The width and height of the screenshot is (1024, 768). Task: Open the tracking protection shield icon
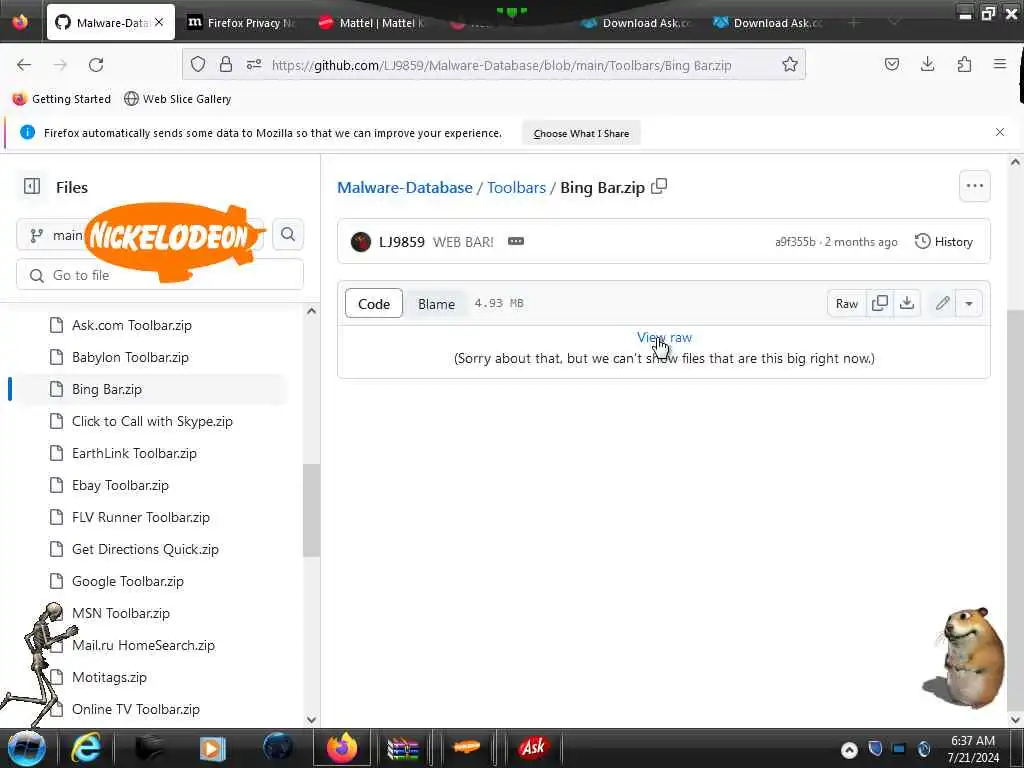pyautogui.click(x=198, y=64)
